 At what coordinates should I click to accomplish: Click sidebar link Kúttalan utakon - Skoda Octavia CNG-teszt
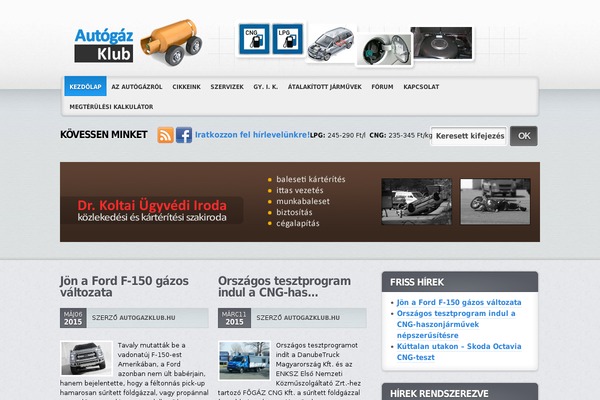click(x=459, y=352)
